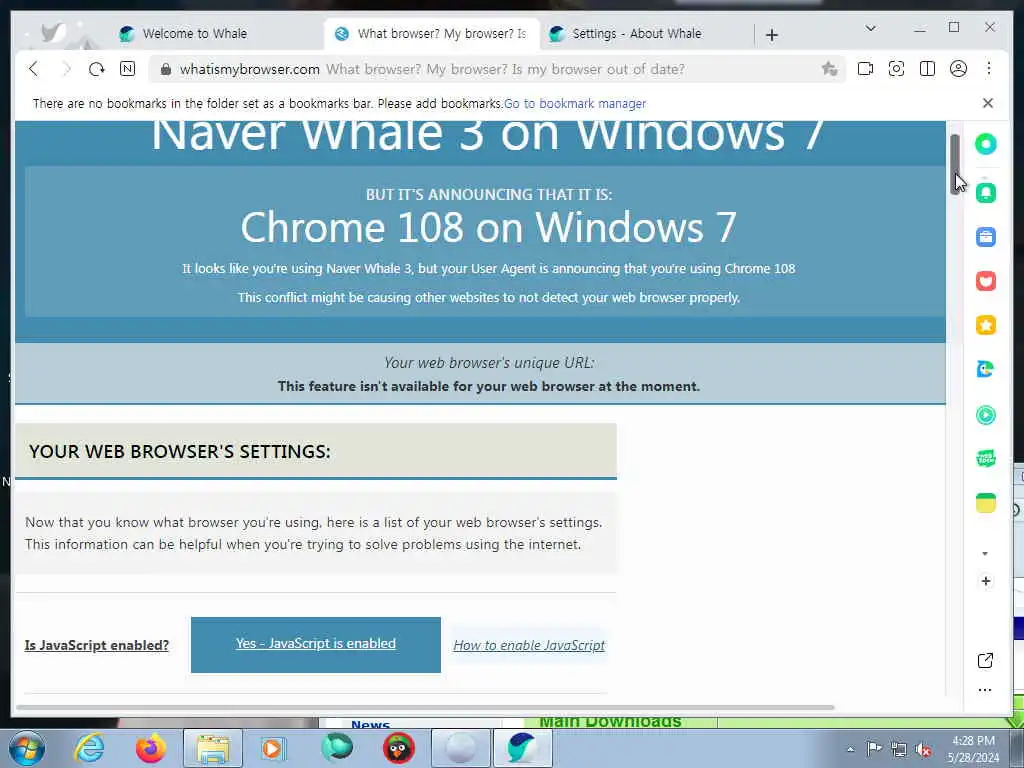Open Windows Media Player from taskbar
The image size is (1024, 768).
(x=272, y=748)
